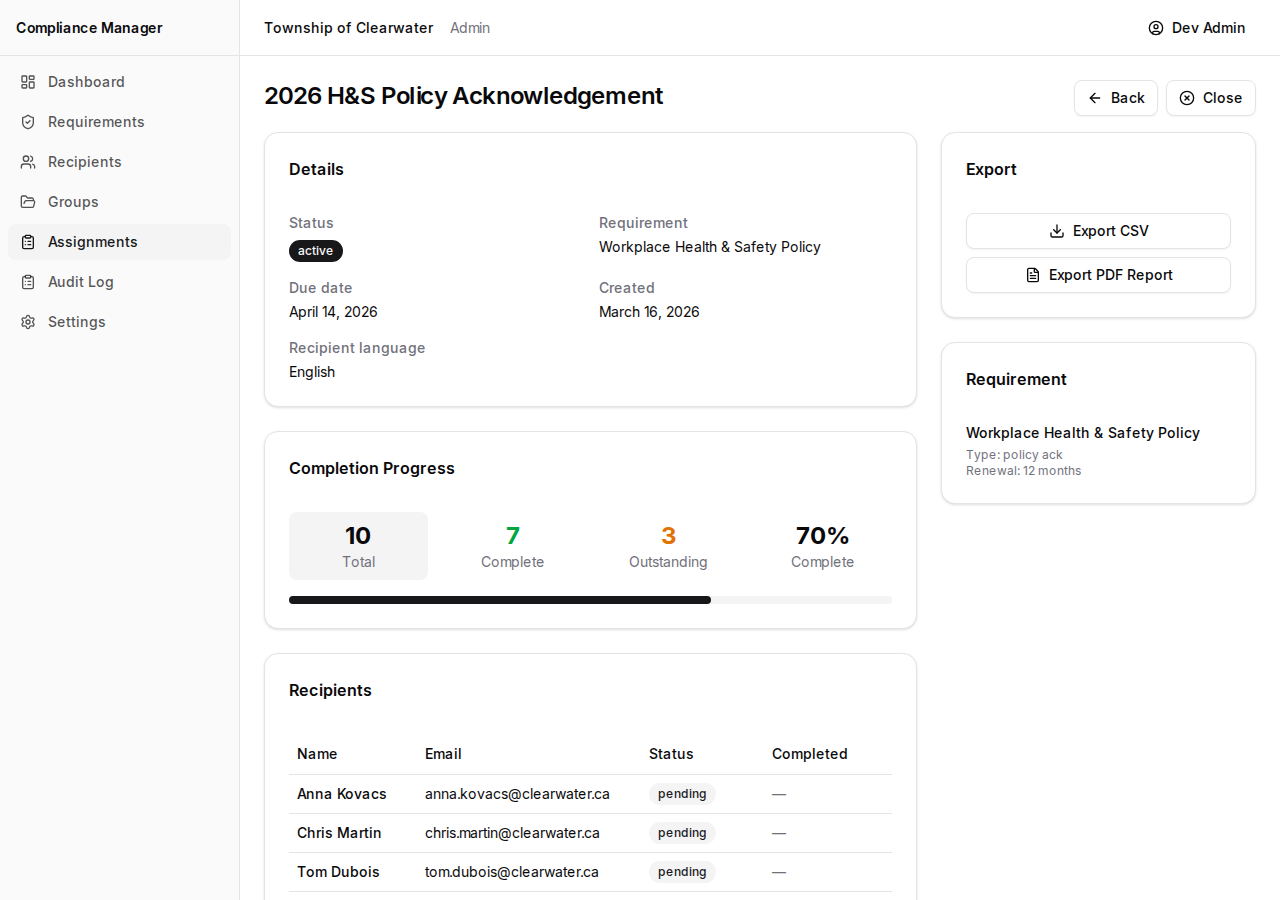Click the download icon on Export CSV
The image size is (1280, 900).
click(x=1057, y=231)
